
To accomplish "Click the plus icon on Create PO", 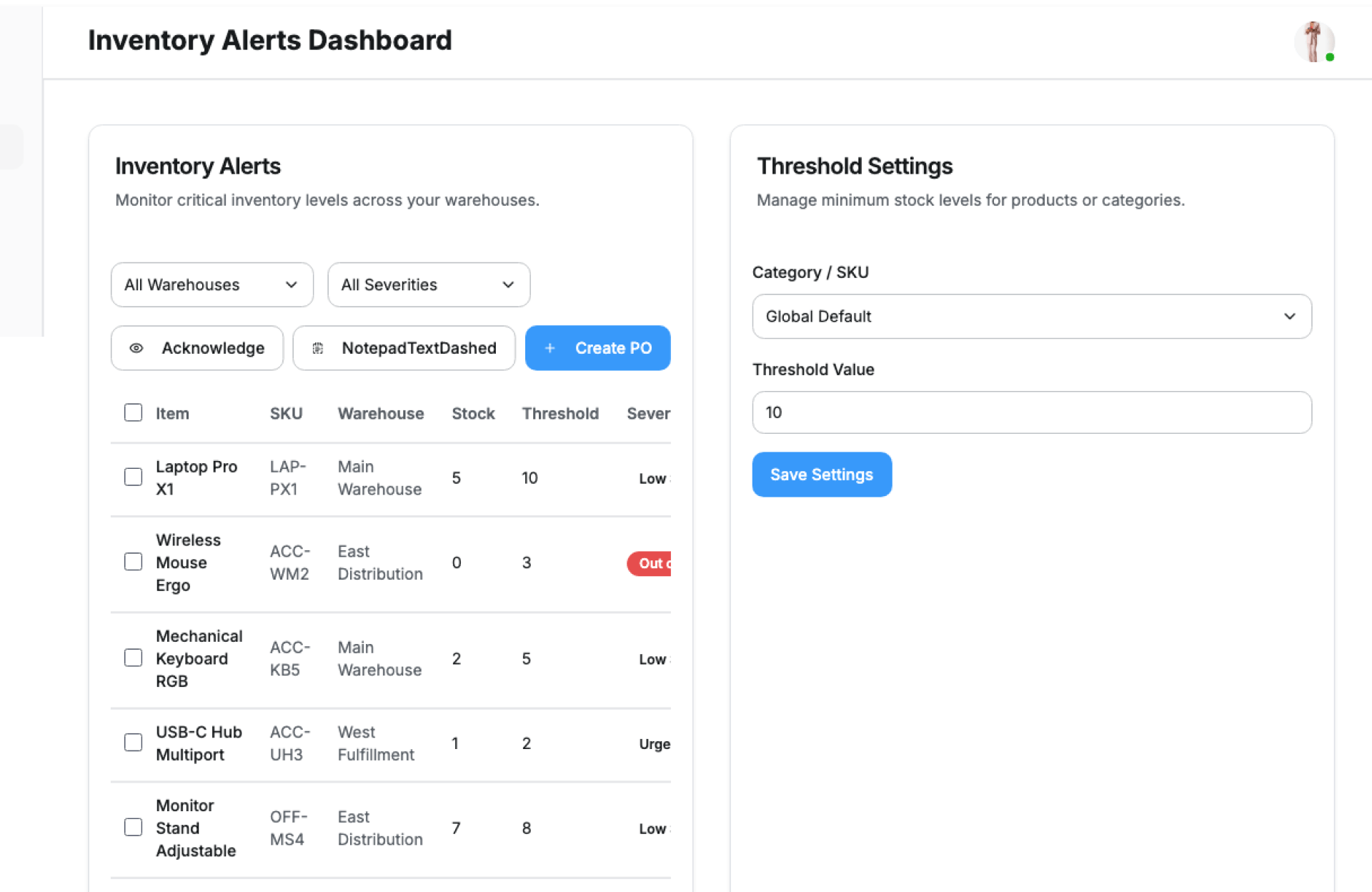I will pyautogui.click(x=550, y=348).
